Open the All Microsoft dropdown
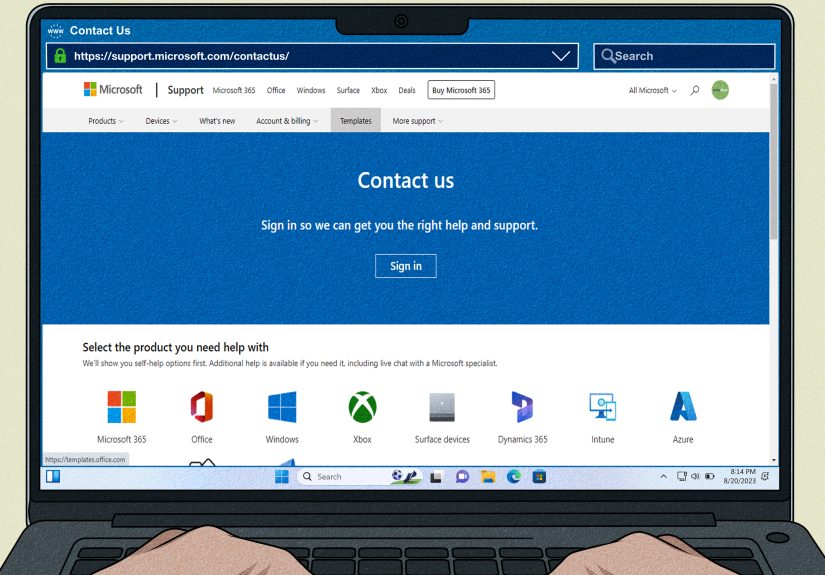The image size is (825, 575). pyautogui.click(x=652, y=90)
